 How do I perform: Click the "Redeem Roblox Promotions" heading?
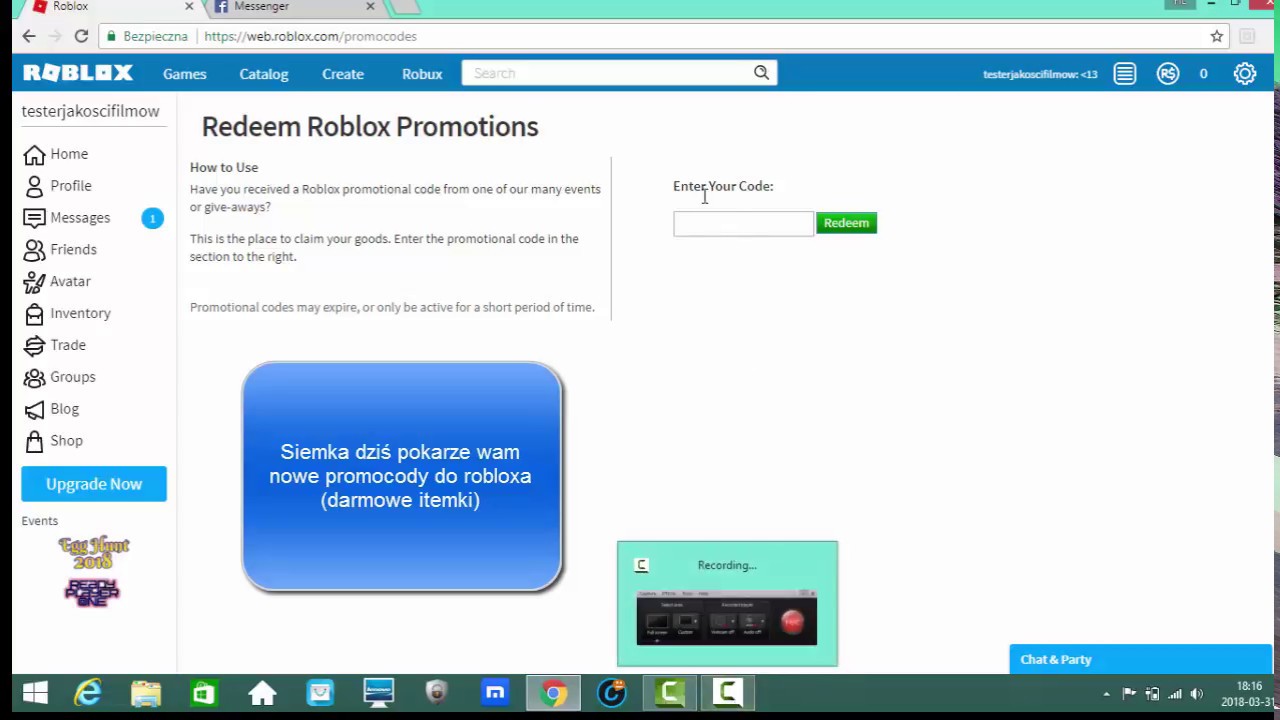370,127
